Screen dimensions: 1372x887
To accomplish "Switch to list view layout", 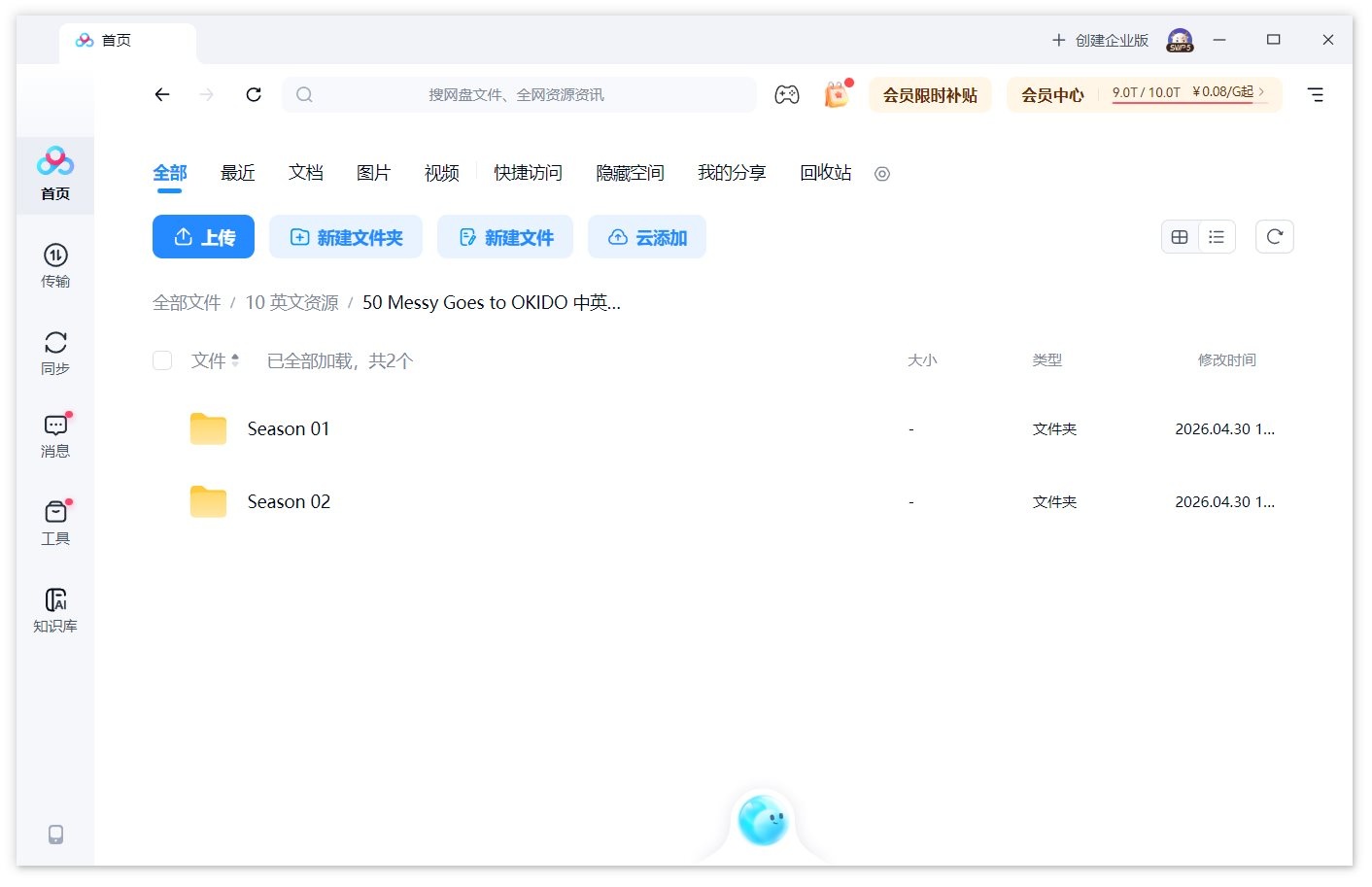I will point(1217,236).
